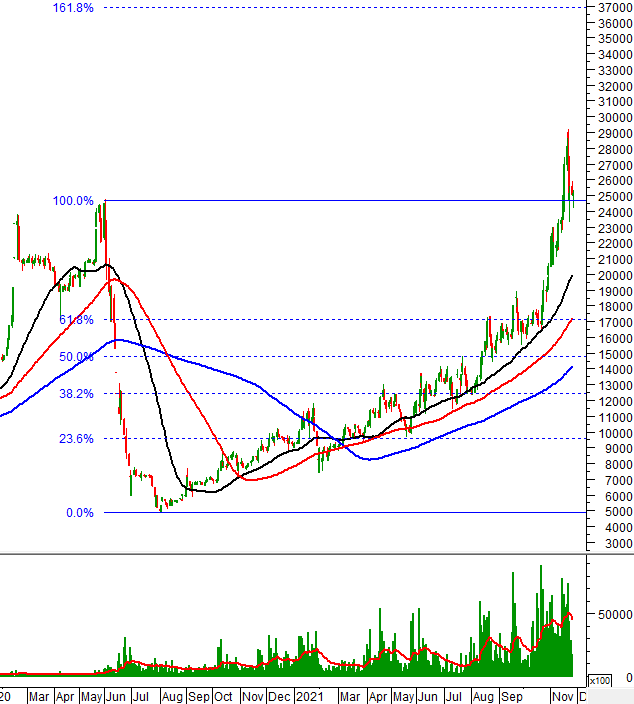The width and height of the screenshot is (634, 704).
Task: Click the 25000 price axis label
Action: pyautogui.click(x=610, y=196)
